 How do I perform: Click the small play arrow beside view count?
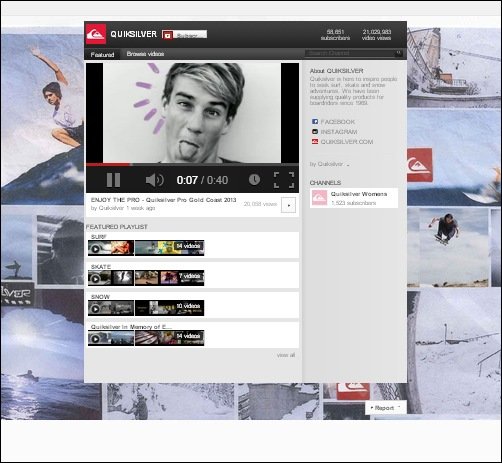(288, 205)
